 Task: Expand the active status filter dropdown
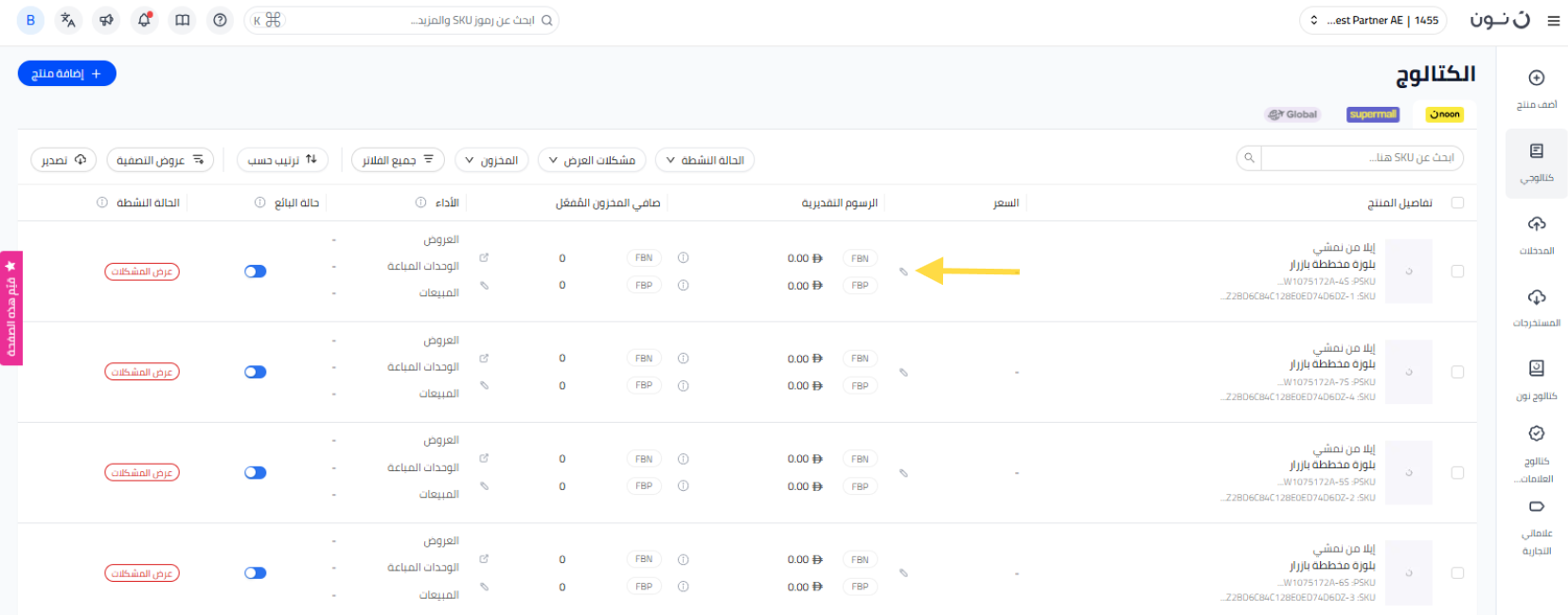click(x=705, y=160)
